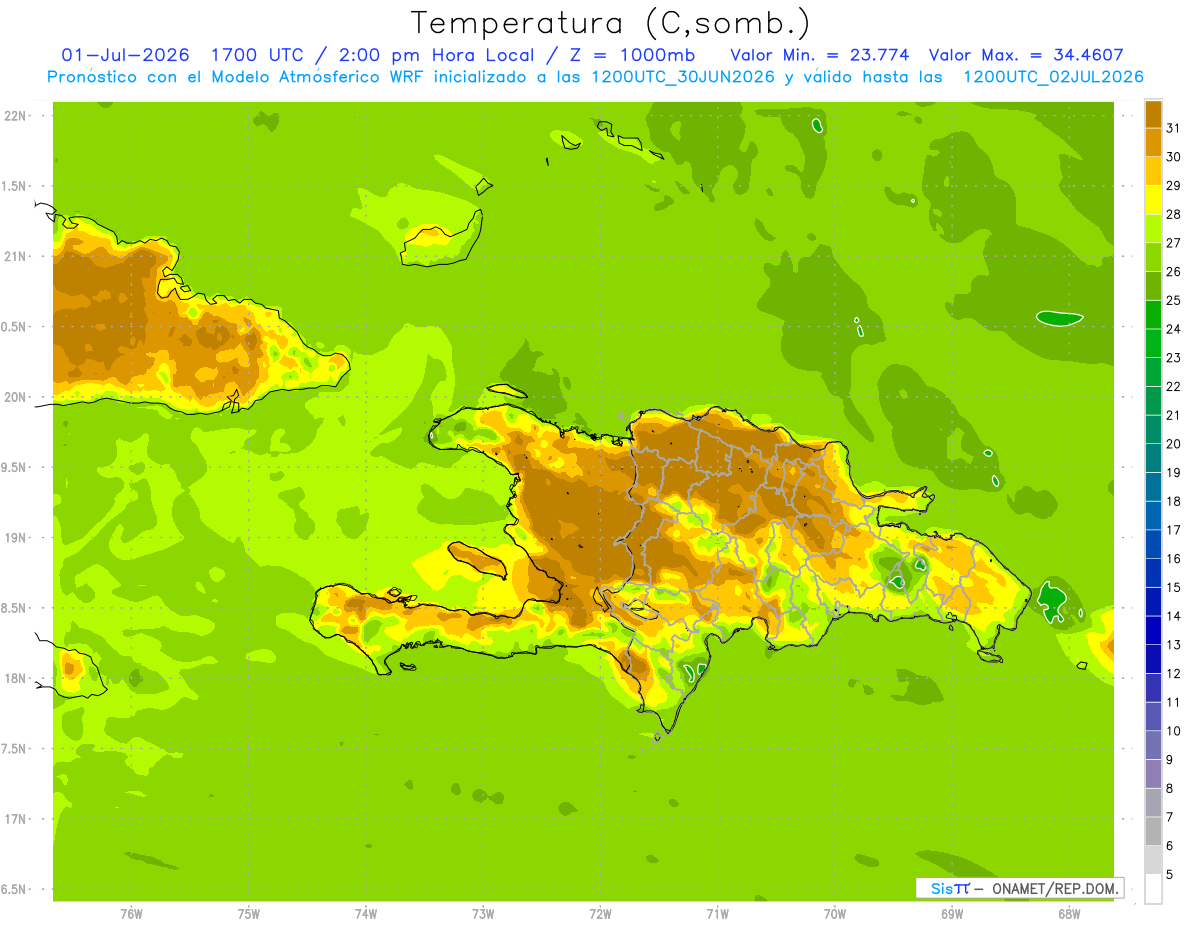The image size is (1200, 927).
Task: Select the valid-until time "1200UTC_02JUL2026"
Action: click(x=1053, y=77)
